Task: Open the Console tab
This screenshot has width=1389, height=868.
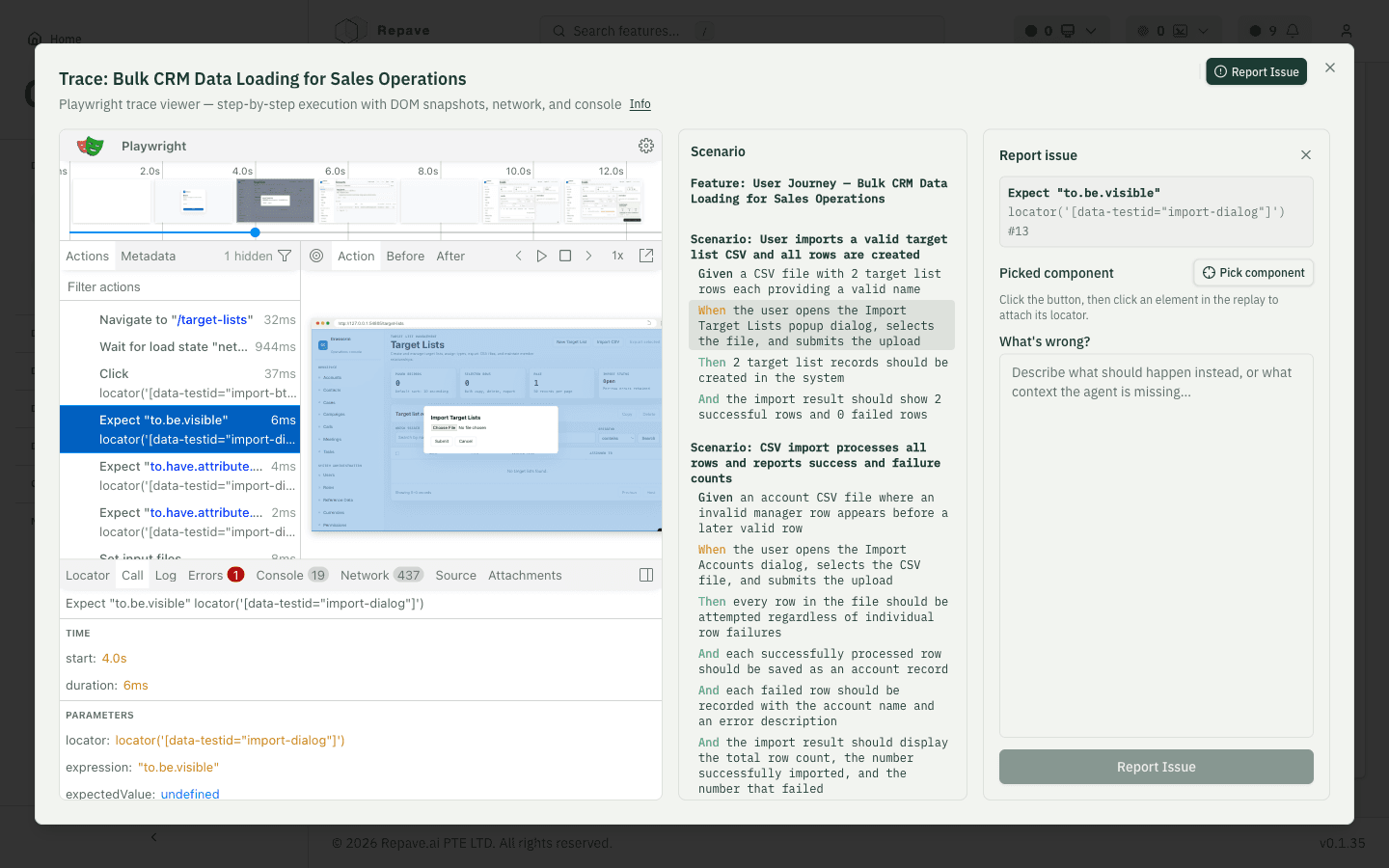Action: pos(291,575)
